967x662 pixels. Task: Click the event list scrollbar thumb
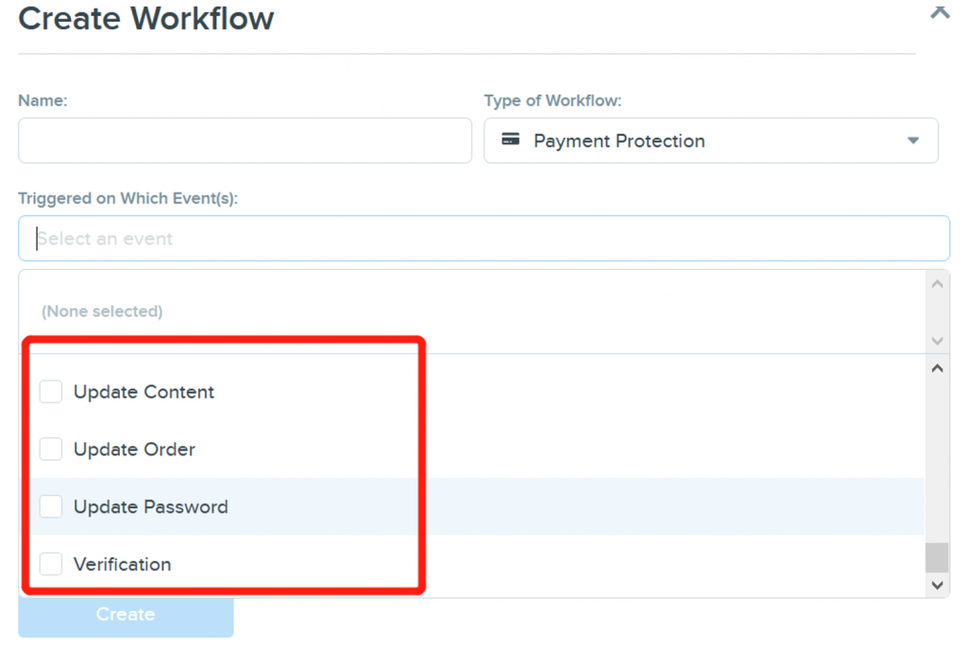click(937, 557)
